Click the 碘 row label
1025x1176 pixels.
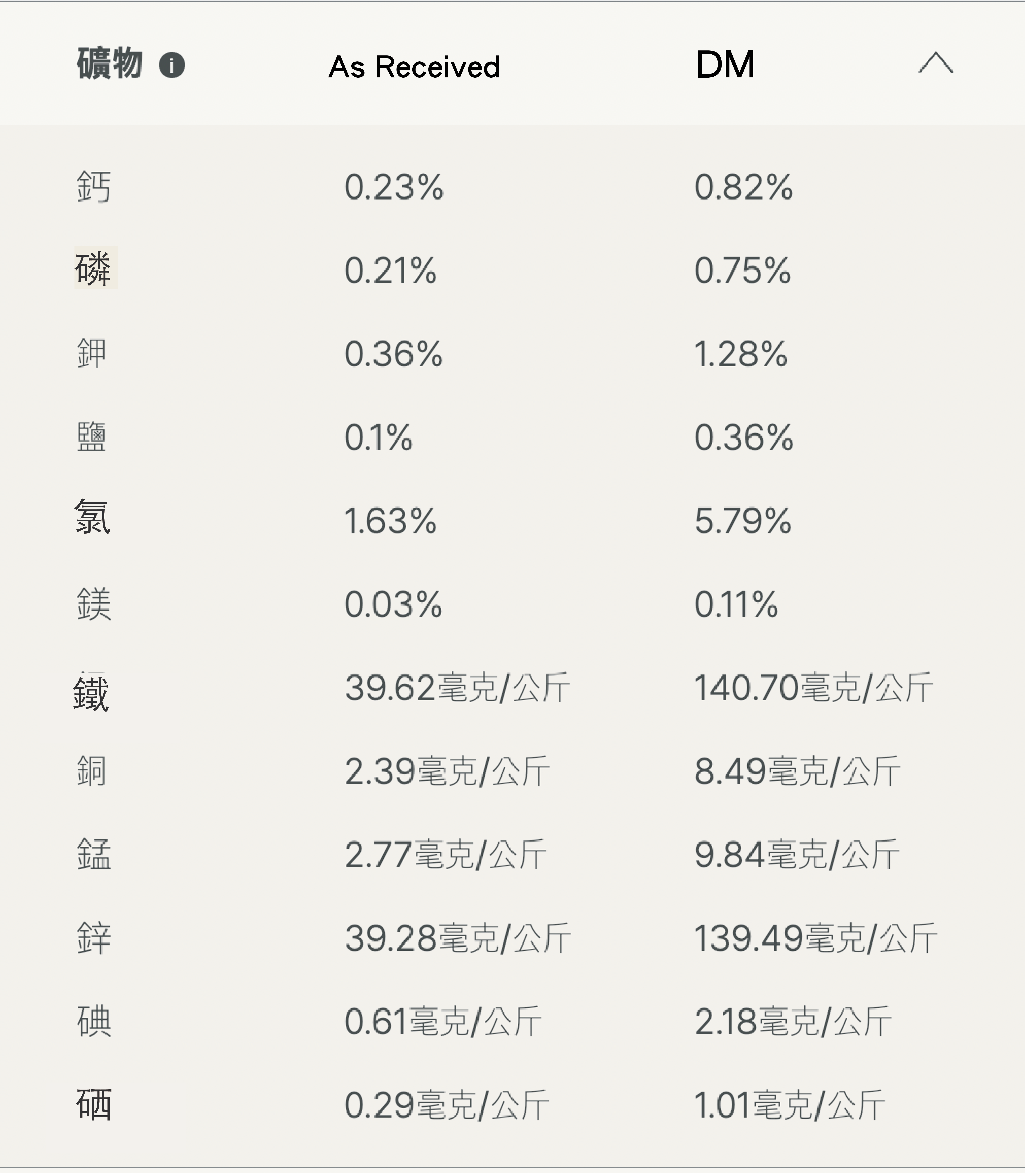[x=93, y=1021]
